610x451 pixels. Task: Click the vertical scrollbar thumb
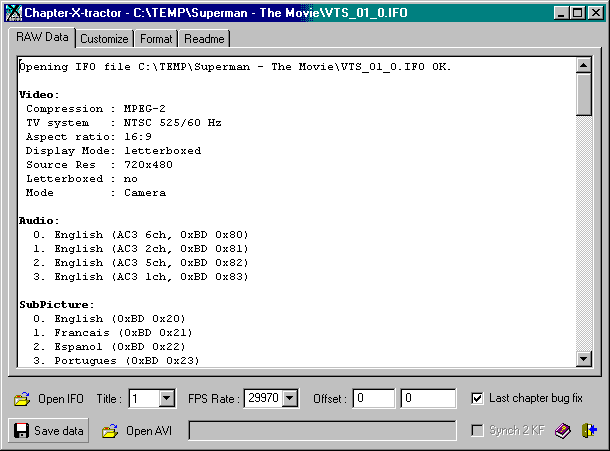[x=584, y=94]
